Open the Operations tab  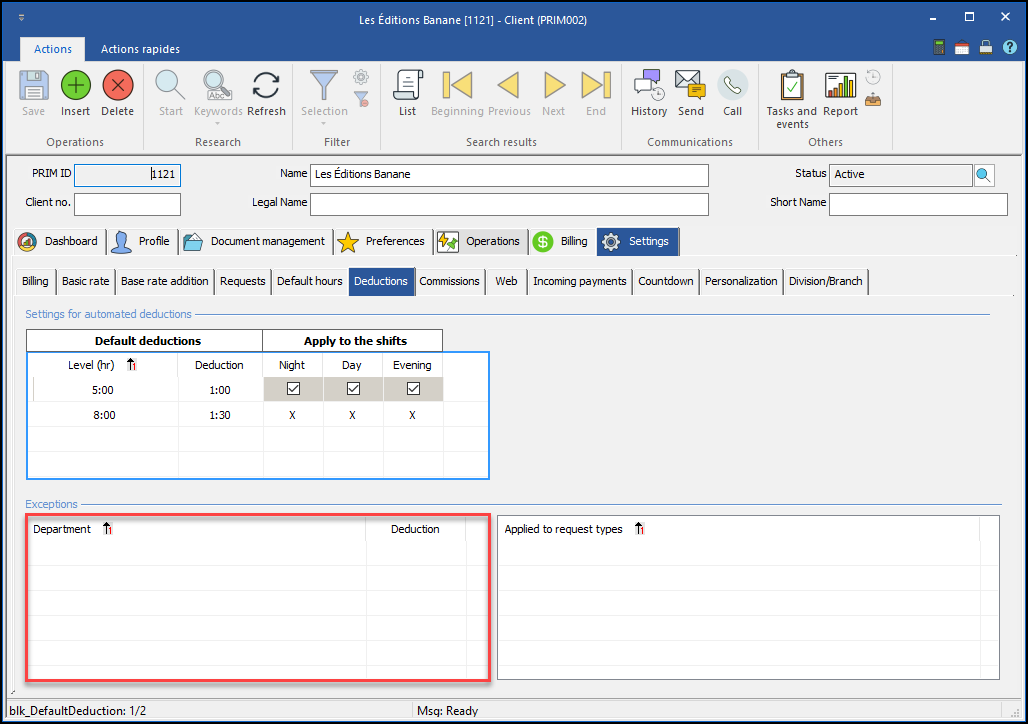481,241
